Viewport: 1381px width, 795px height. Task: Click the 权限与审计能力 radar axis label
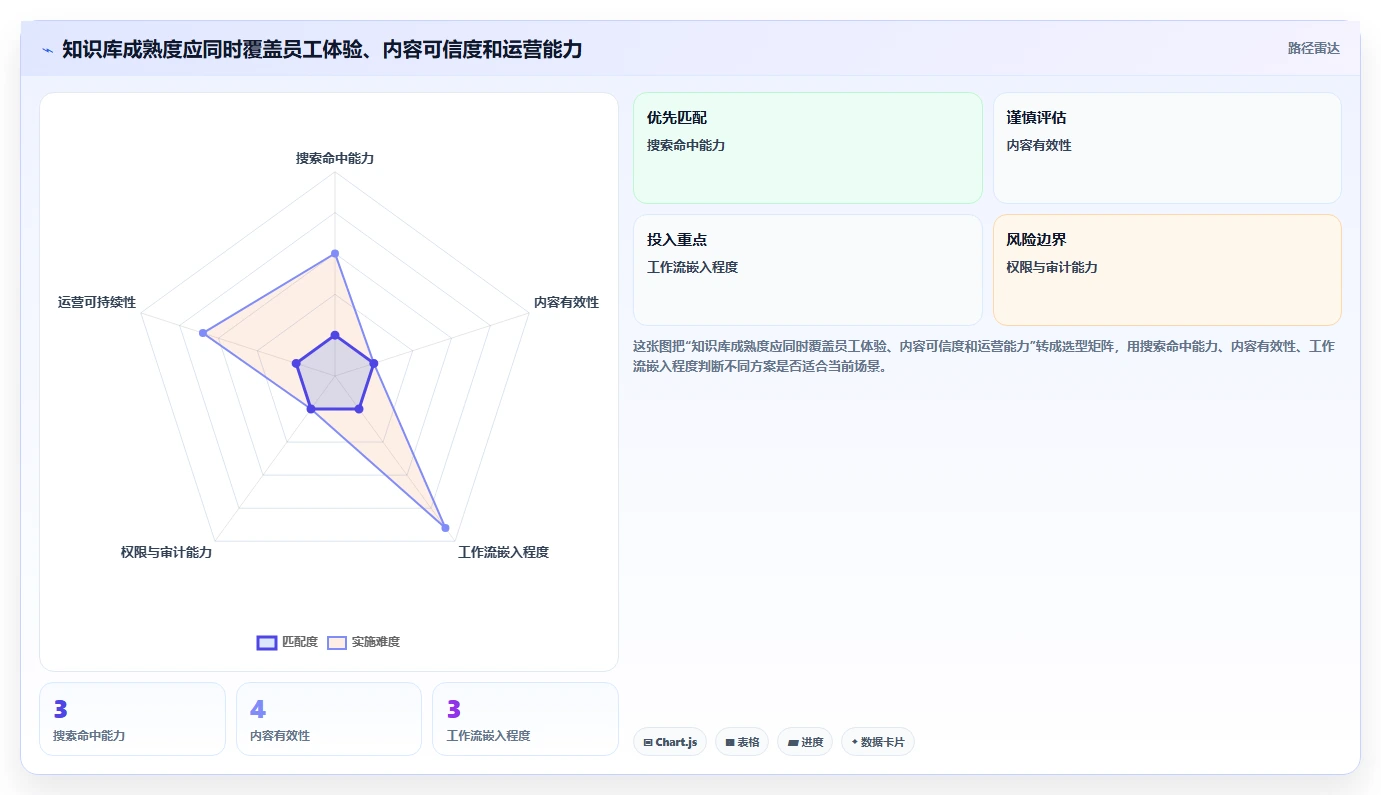(166, 552)
